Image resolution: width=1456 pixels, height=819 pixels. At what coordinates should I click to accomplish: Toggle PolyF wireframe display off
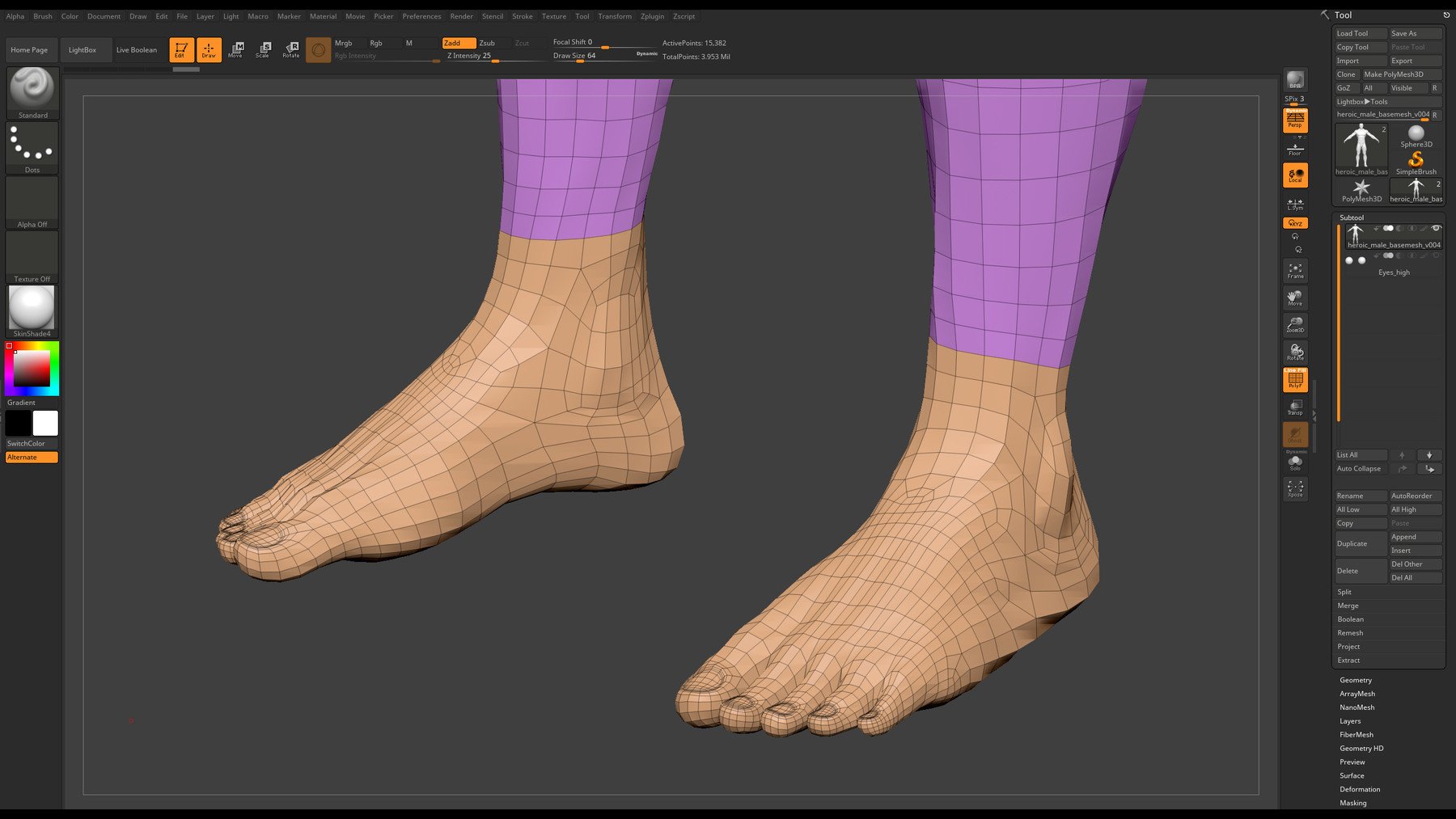point(1295,379)
